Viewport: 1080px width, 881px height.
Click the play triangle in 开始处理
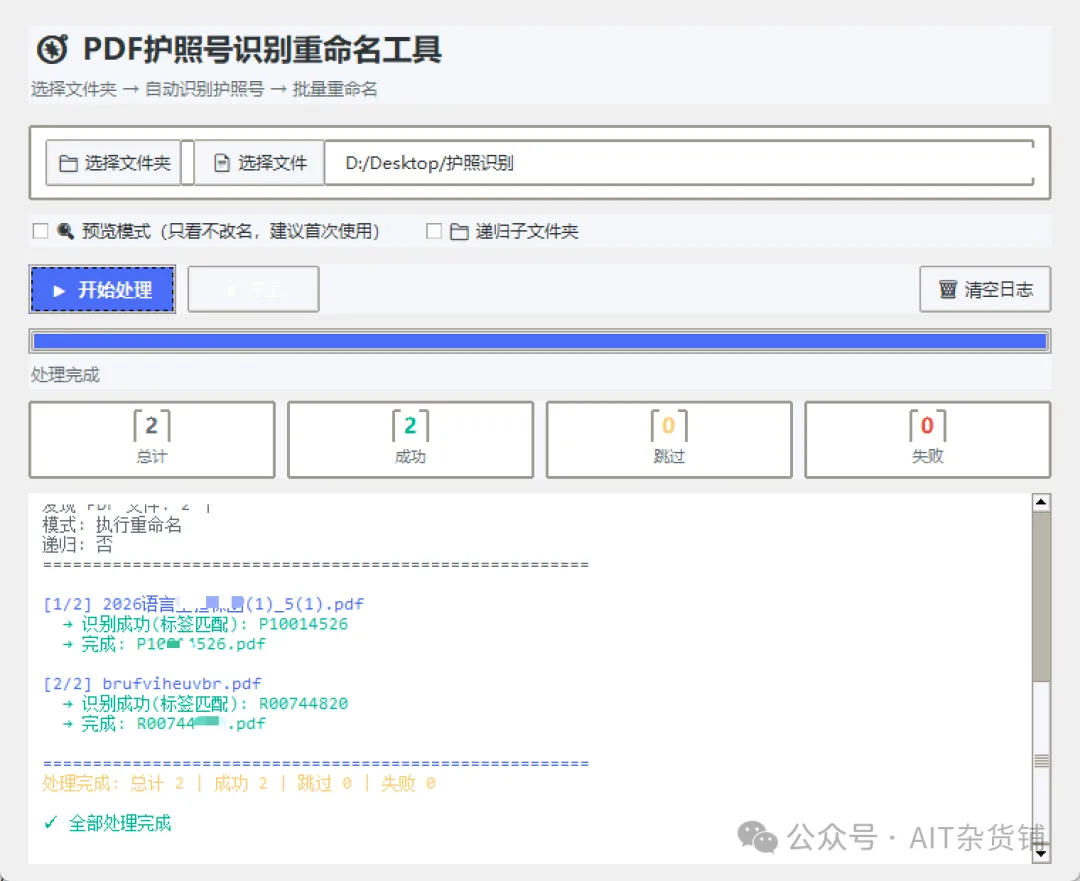tap(59, 291)
